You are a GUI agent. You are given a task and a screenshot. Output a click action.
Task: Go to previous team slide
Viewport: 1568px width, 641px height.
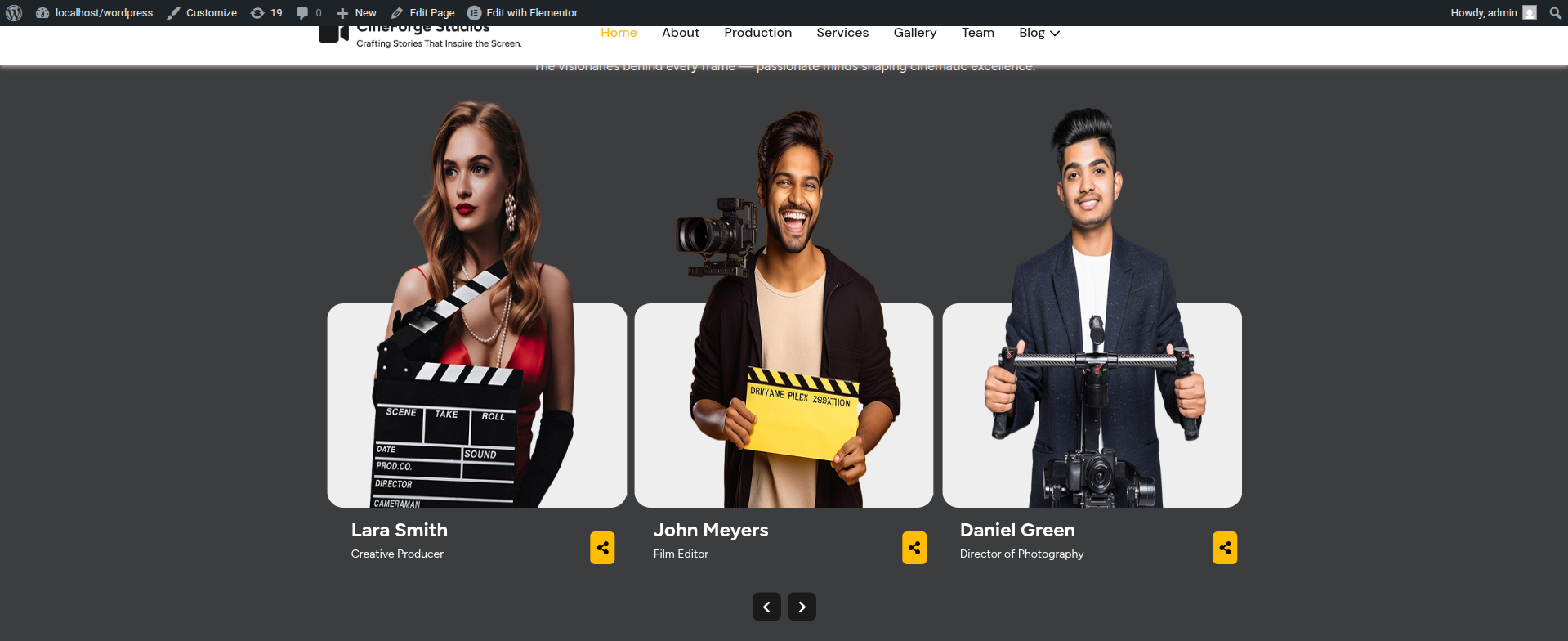pos(766,607)
